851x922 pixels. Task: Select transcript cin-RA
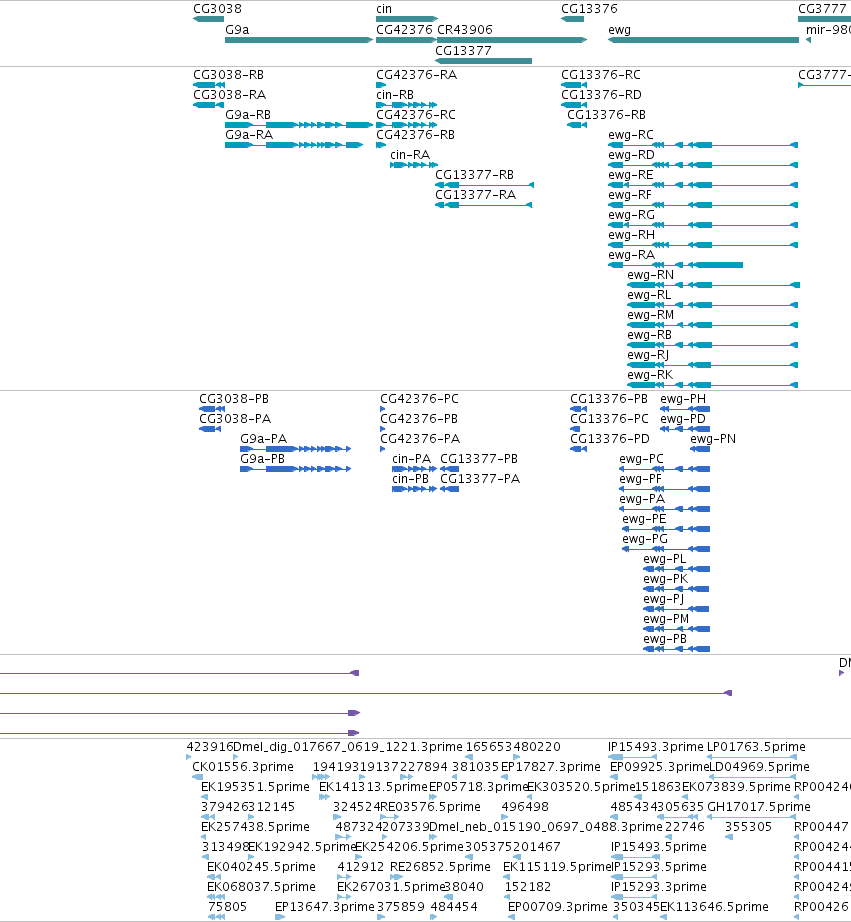tap(414, 165)
